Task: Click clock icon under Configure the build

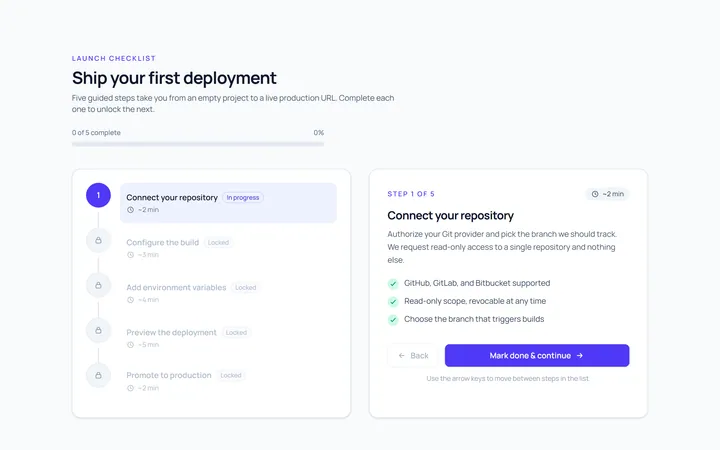Action: coord(130,255)
